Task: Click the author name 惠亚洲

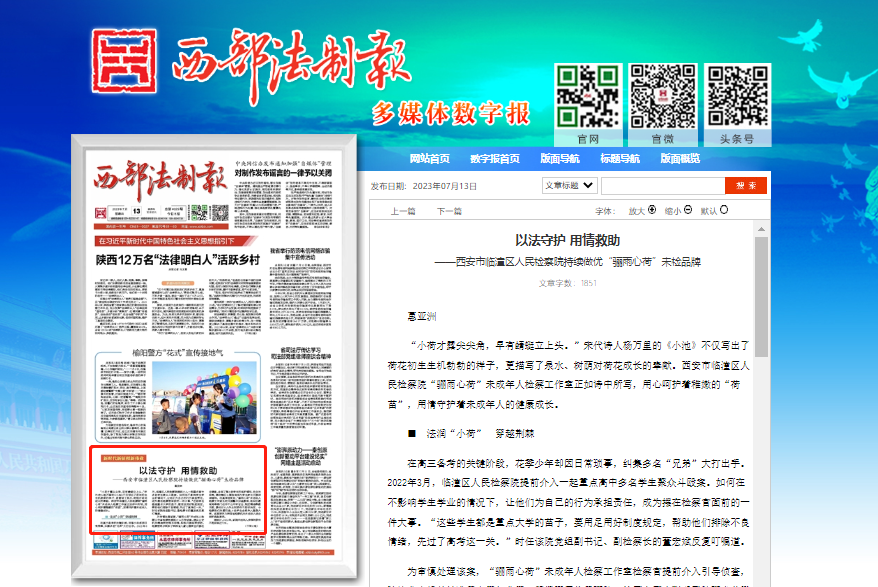Action: [422, 316]
